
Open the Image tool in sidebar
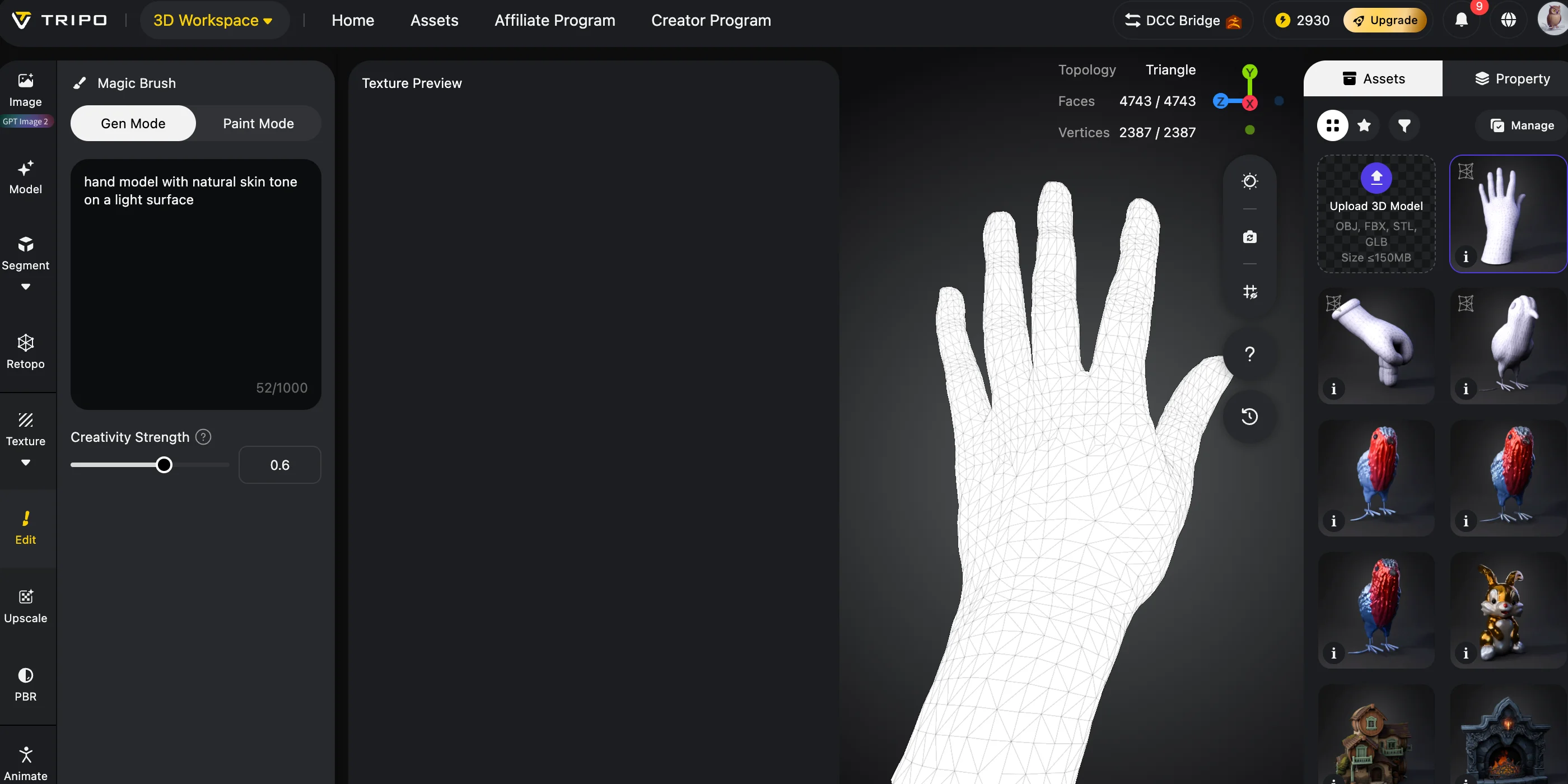pyautogui.click(x=25, y=90)
